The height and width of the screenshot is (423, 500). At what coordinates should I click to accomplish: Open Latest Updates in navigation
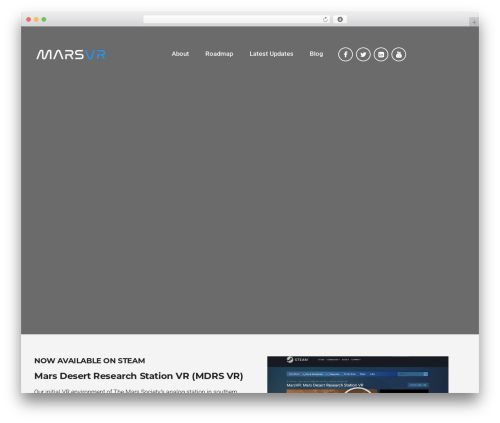[x=271, y=54]
